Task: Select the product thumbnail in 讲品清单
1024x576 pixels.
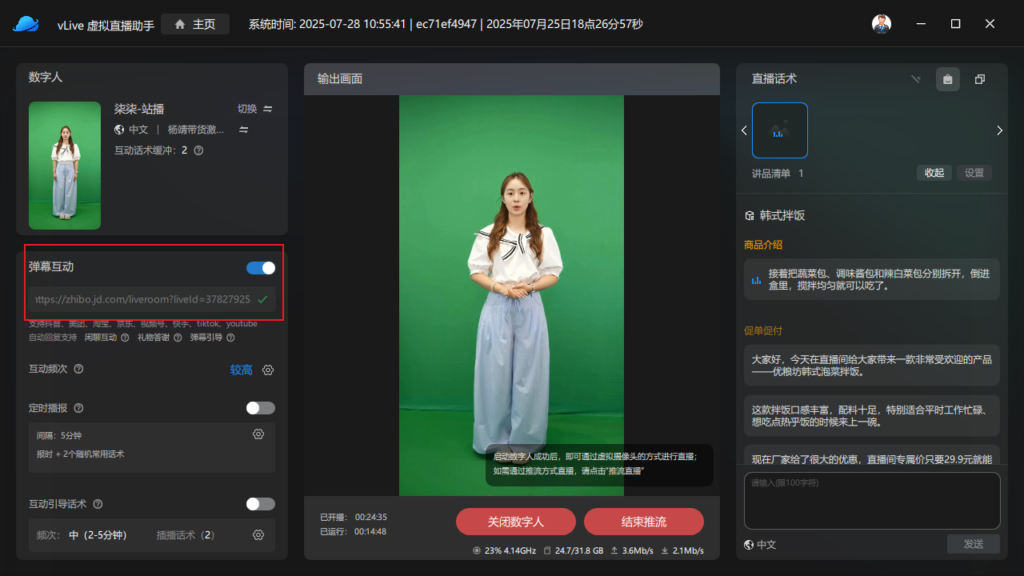Action: pyautogui.click(x=779, y=130)
